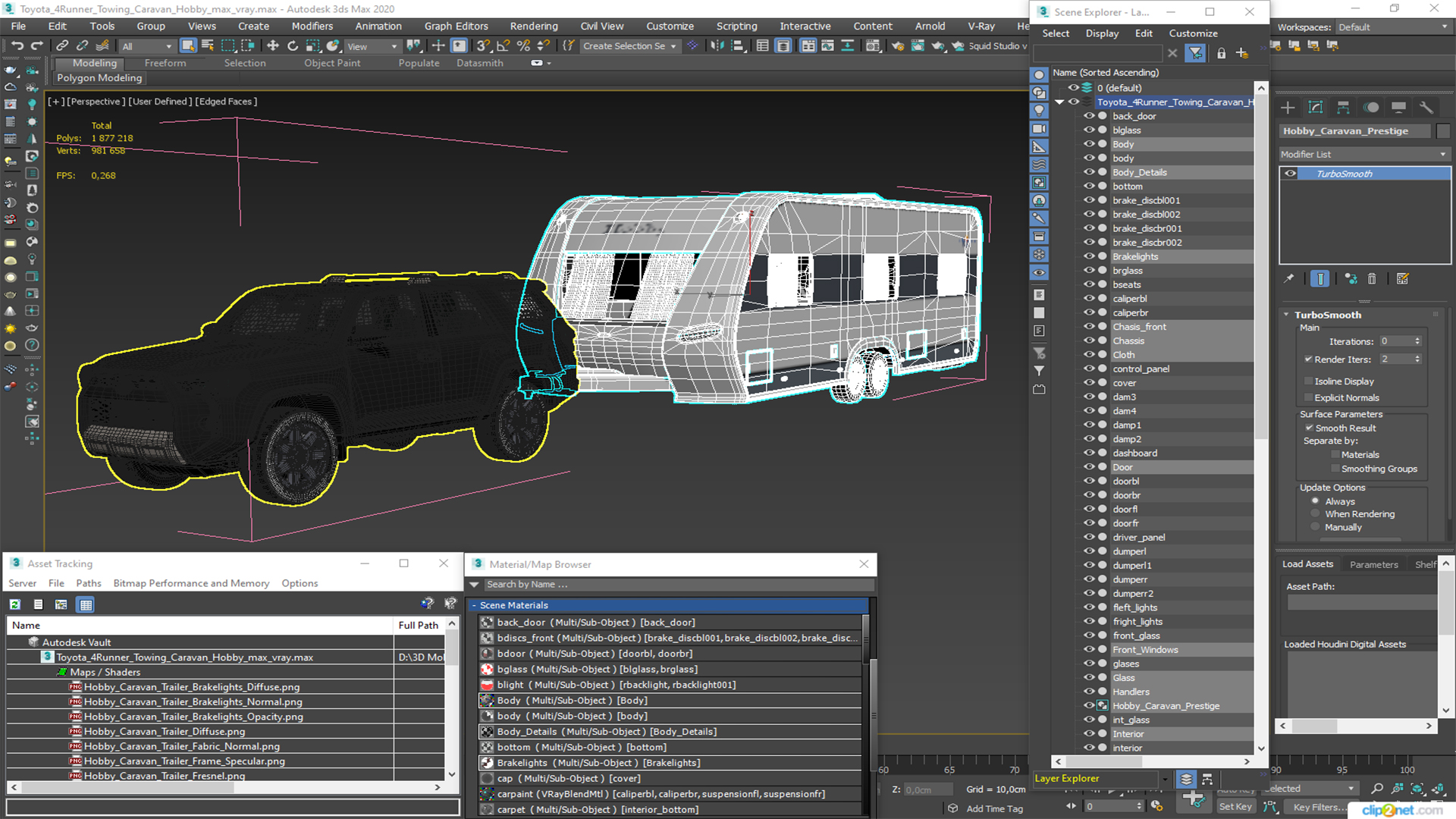Open the Modify command panel tab
Image resolution: width=1456 pixels, height=819 pixels.
1316,108
